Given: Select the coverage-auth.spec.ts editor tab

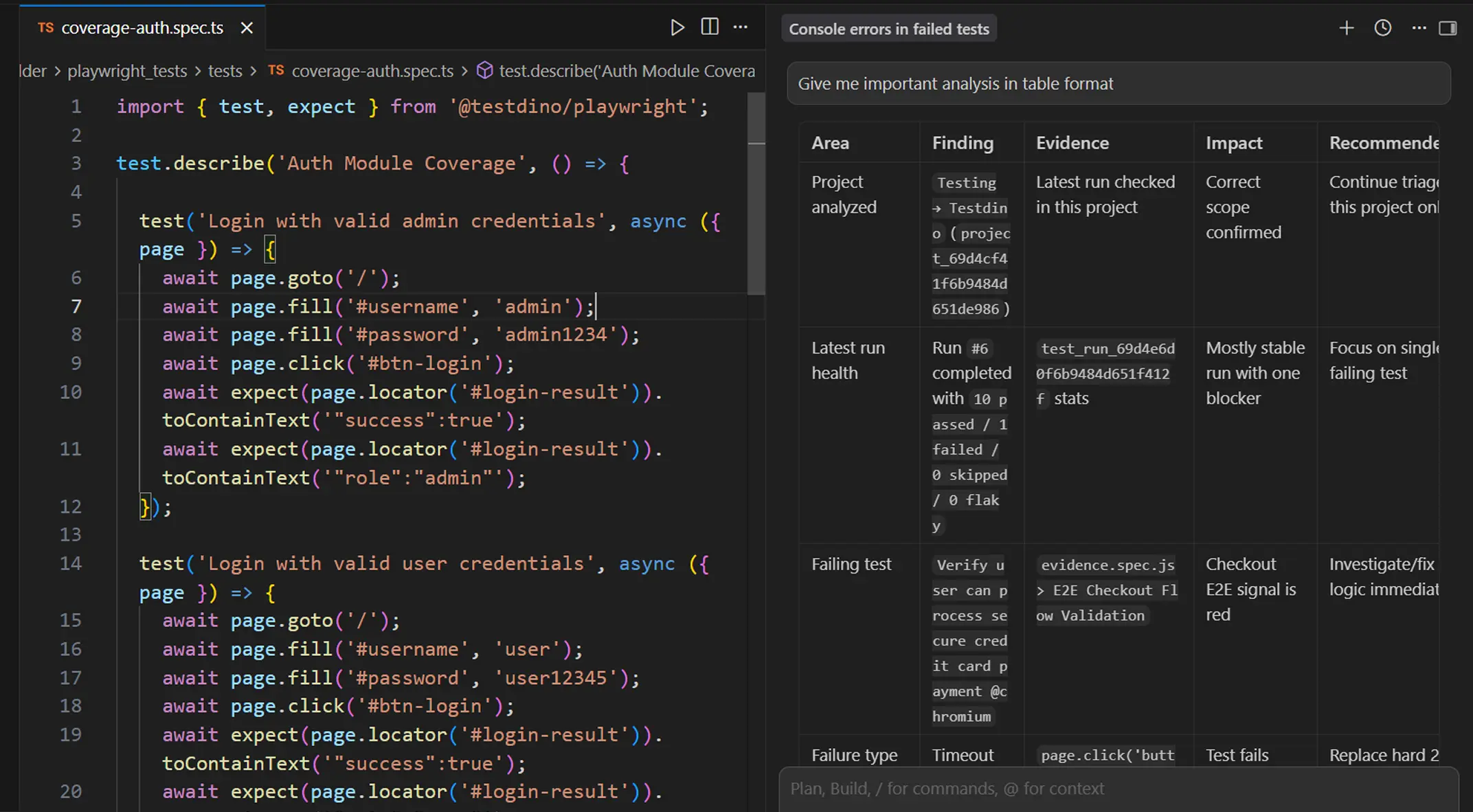Looking at the screenshot, I should pos(143,27).
